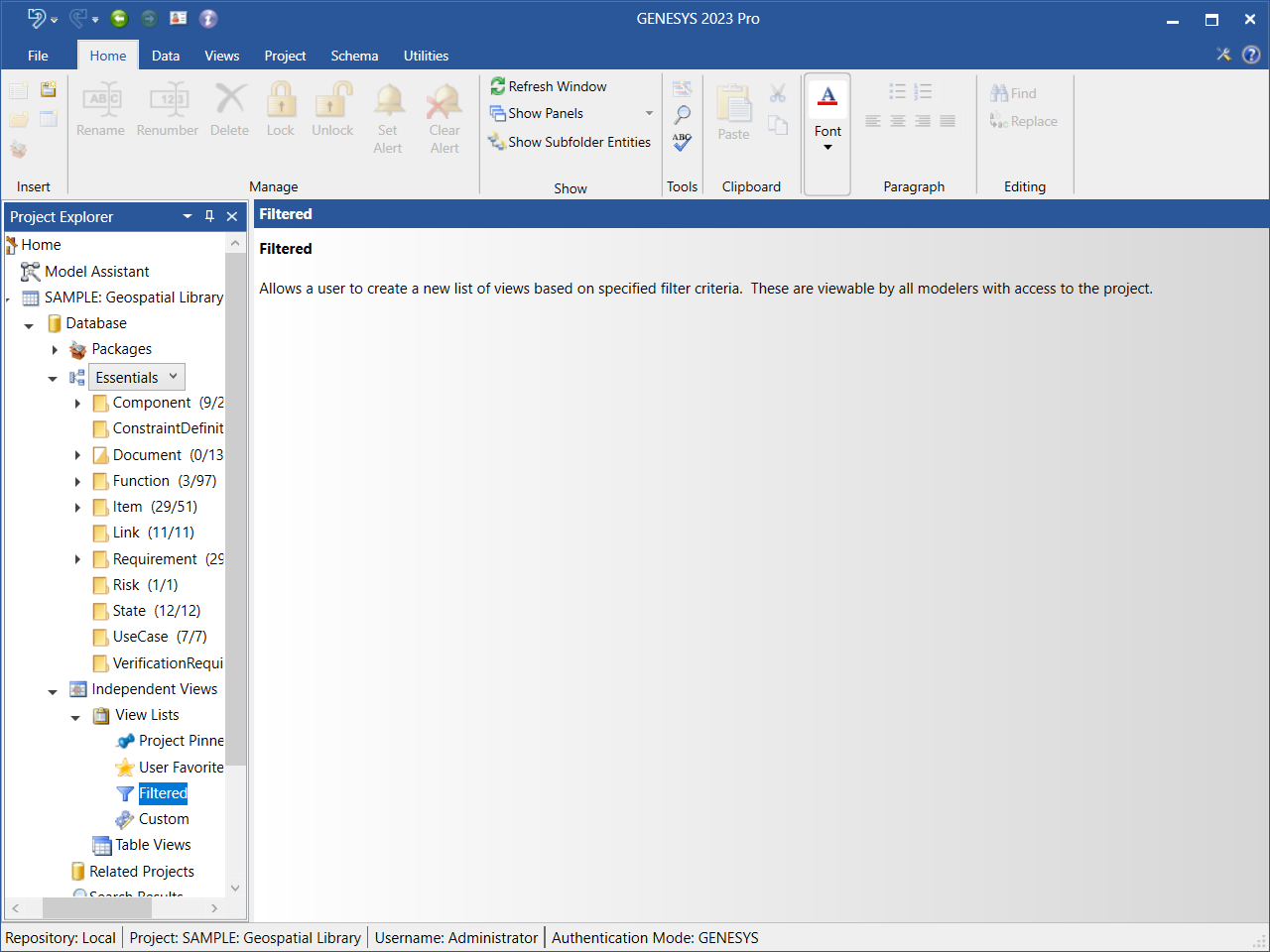Screen dimensions: 1270x952
Task: Click the Show Subfolder Entities icon
Action: pos(497,142)
